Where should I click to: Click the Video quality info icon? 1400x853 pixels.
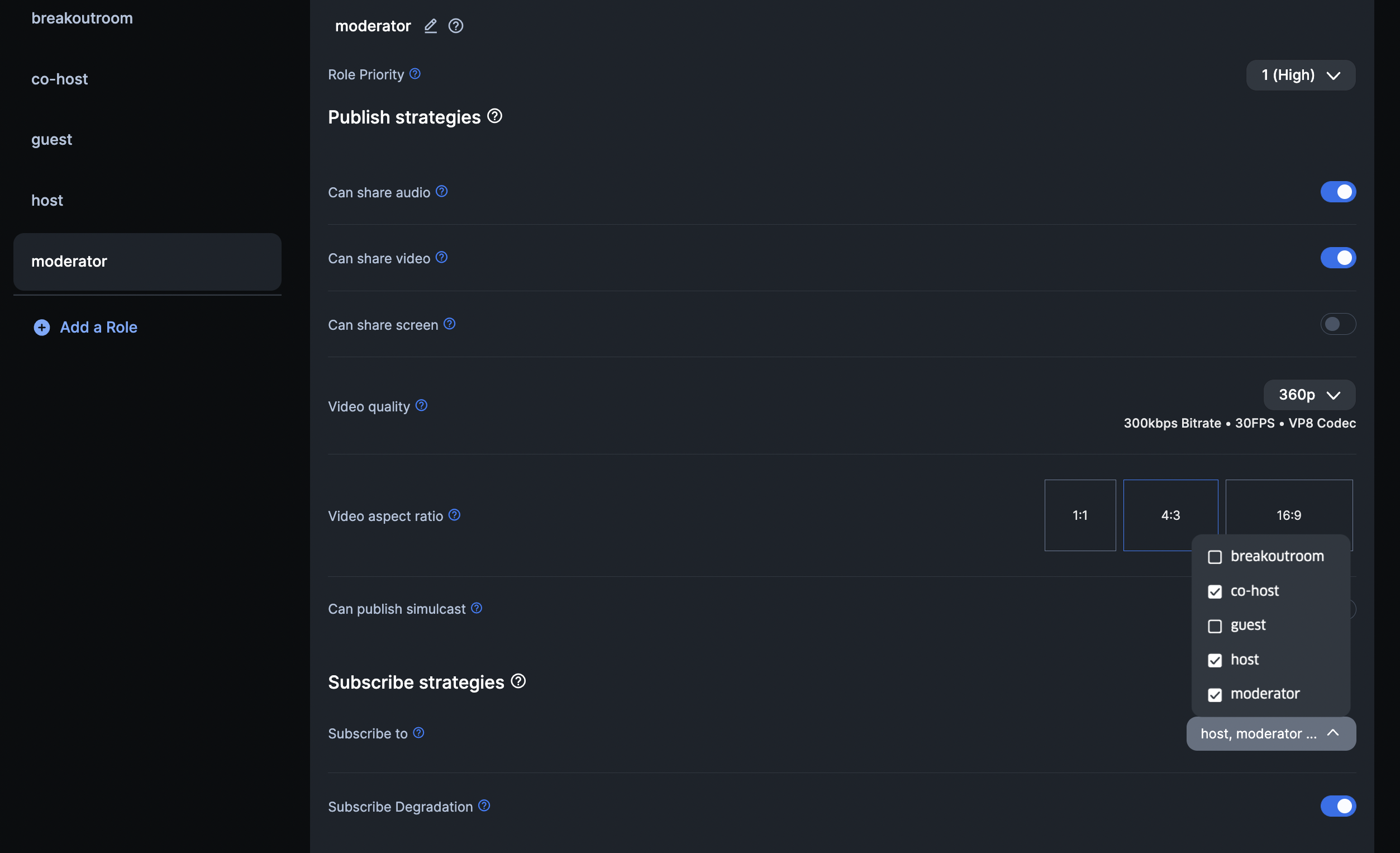[x=421, y=405]
